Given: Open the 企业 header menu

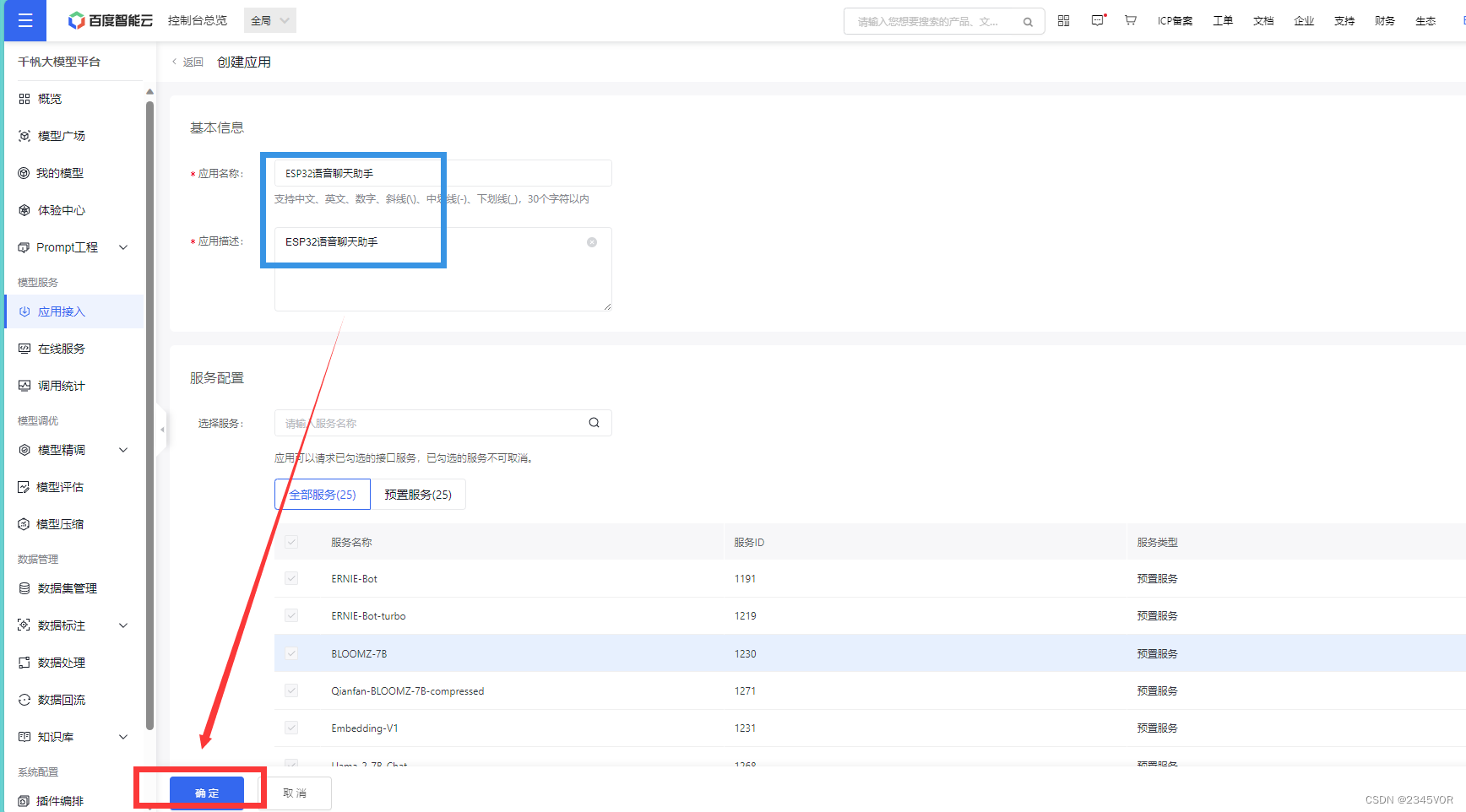Looking at the screenshot, I should pos(1304,21).
